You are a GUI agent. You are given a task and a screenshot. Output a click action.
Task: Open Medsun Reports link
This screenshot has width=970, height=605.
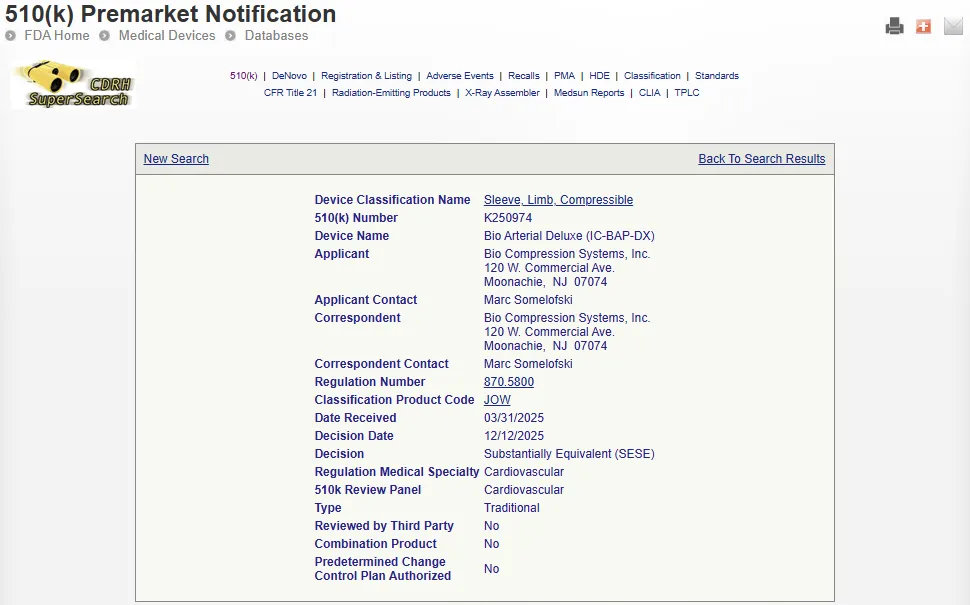tap(589, 93)
